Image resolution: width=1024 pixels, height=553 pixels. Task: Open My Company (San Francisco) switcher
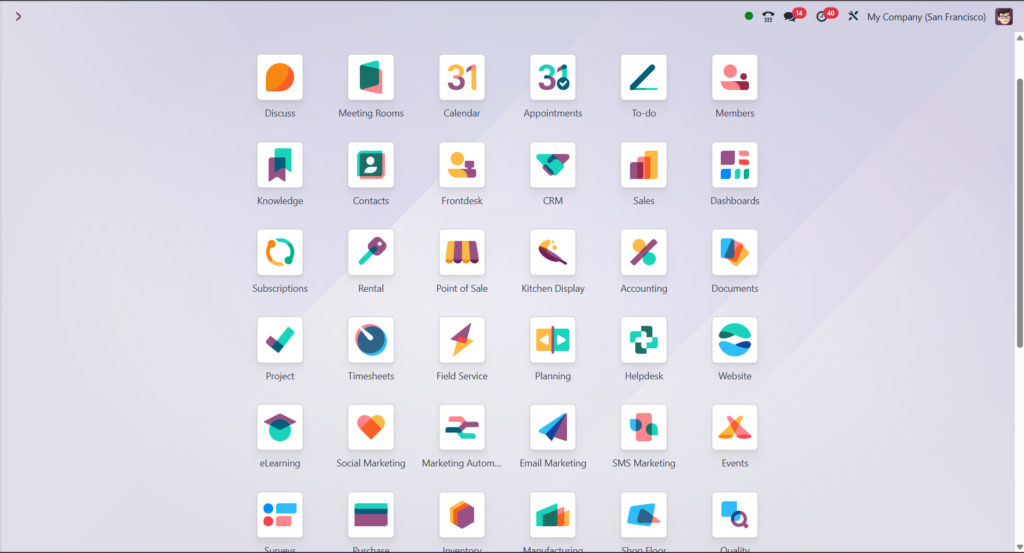(926, 17)
